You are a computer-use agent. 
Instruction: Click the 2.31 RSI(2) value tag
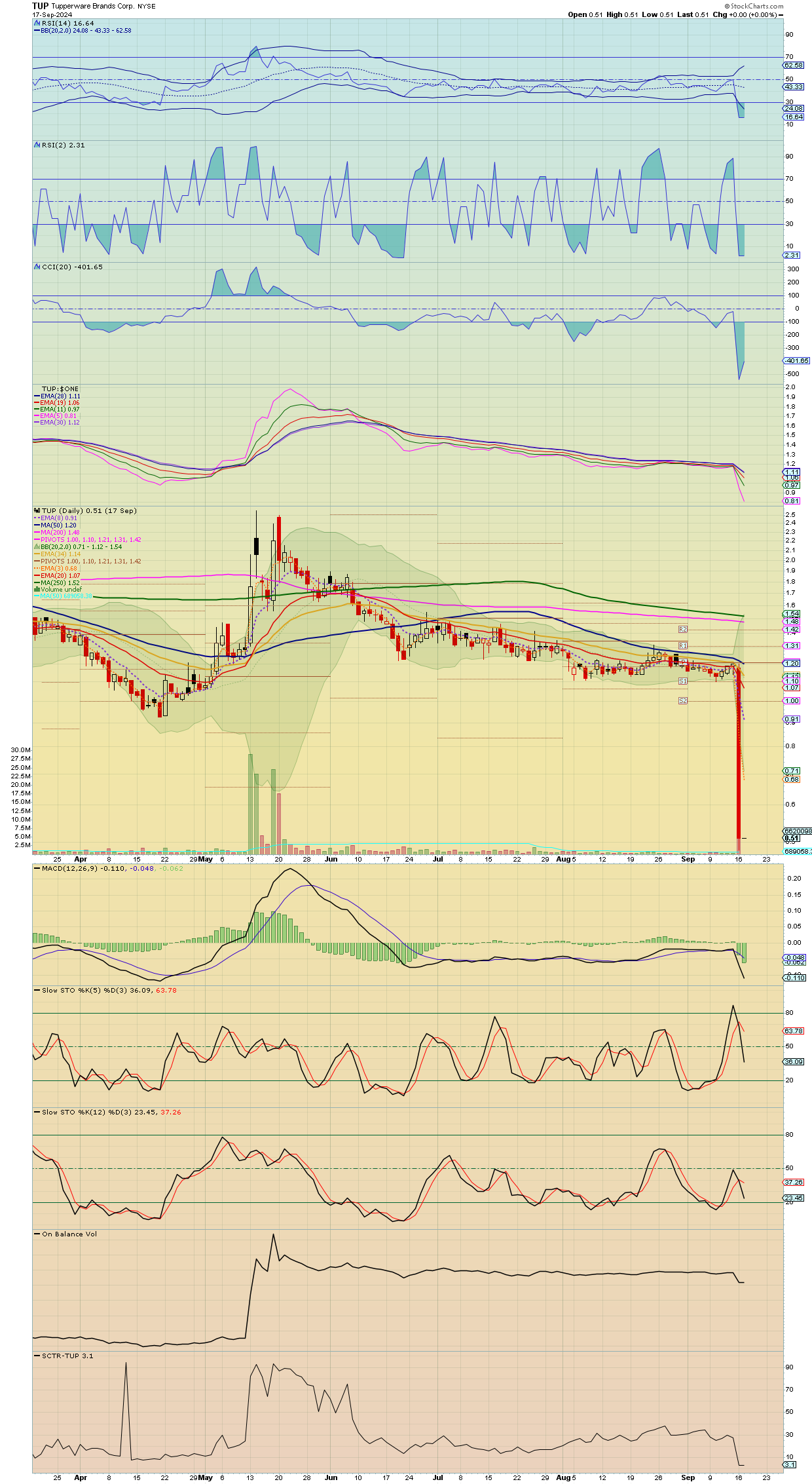792,255
